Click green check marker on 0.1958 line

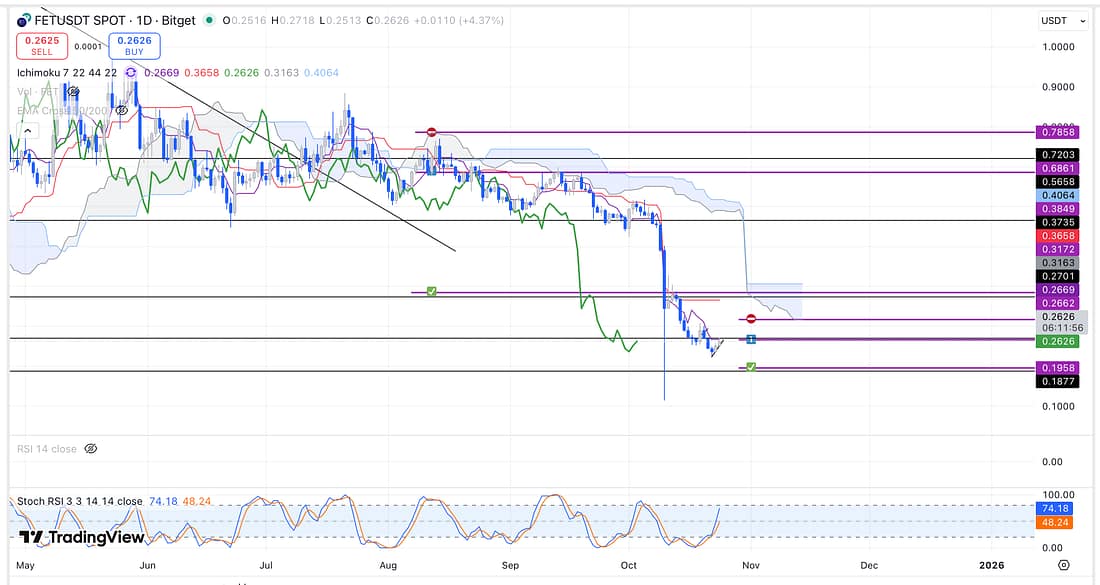[x=751, y=367]
